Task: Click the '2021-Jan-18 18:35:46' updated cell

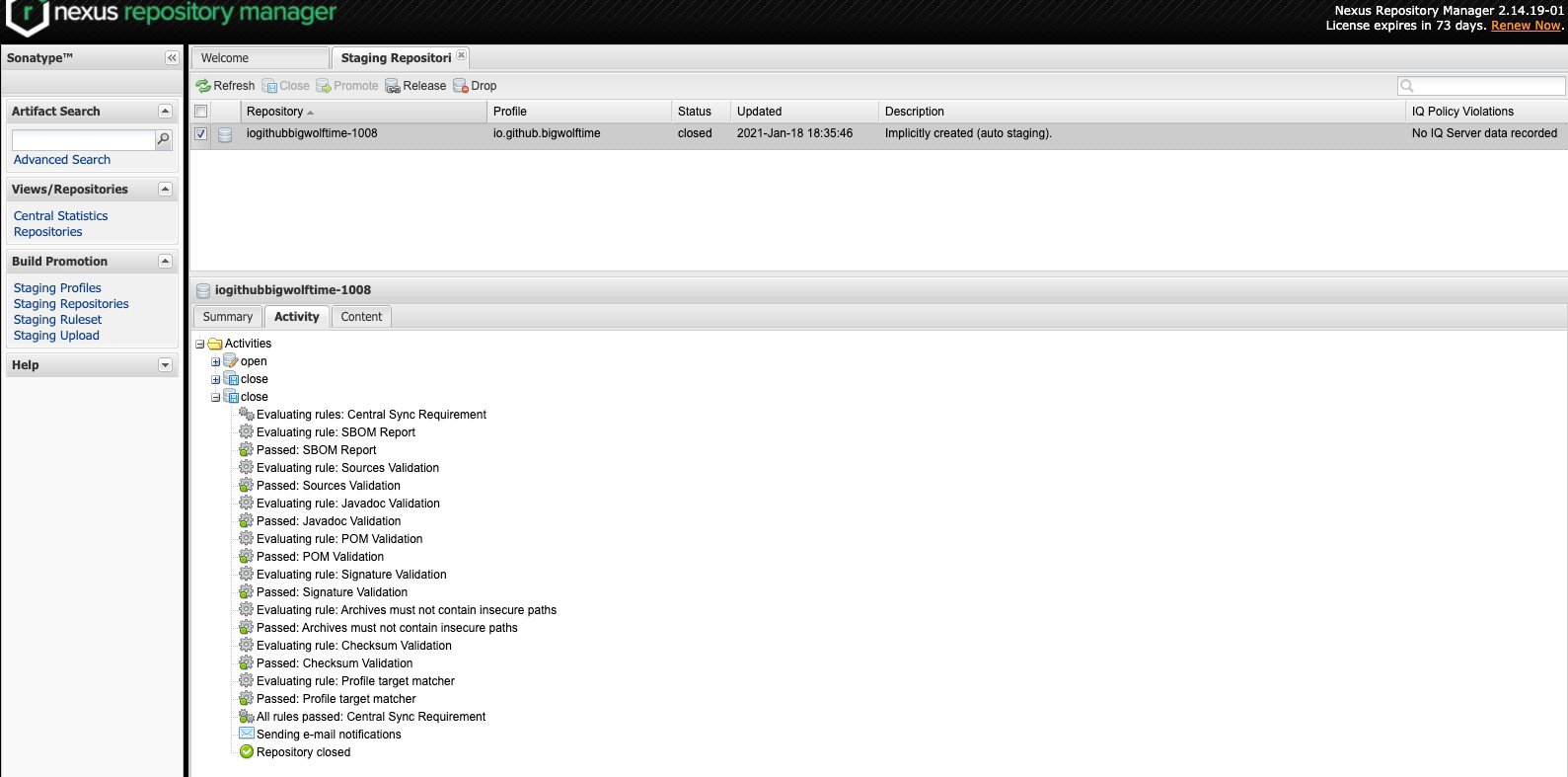Action: click(x=794, y=133)
